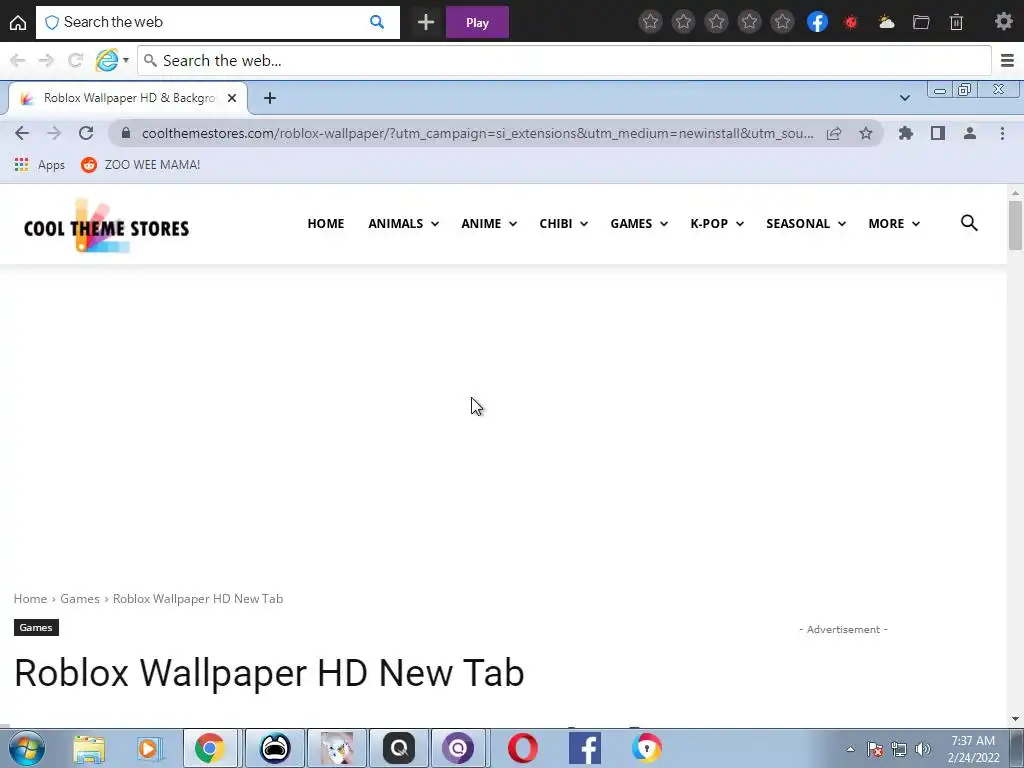Open Chrome three-dot menu
1024x768 pixels.
tap(1002, 133)
